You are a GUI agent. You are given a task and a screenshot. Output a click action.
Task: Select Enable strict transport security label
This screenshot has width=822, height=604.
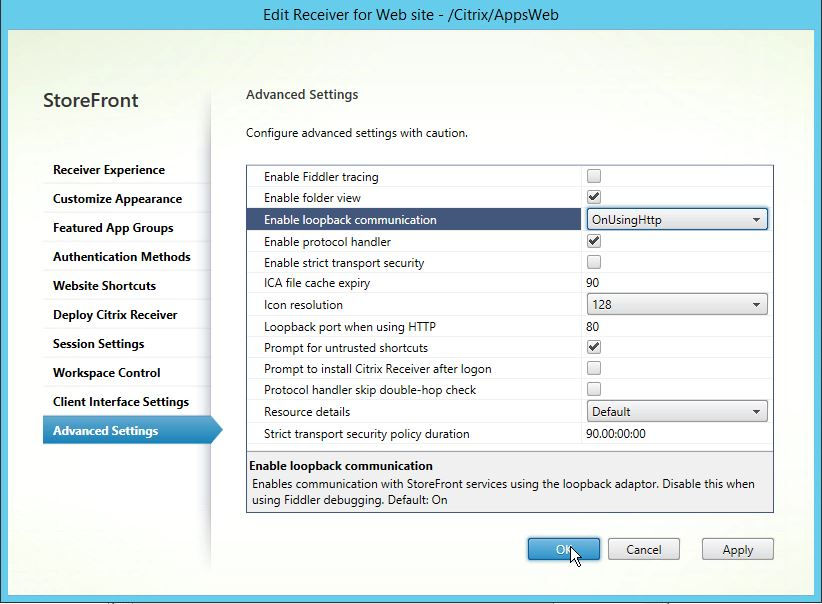click(344, 263)
